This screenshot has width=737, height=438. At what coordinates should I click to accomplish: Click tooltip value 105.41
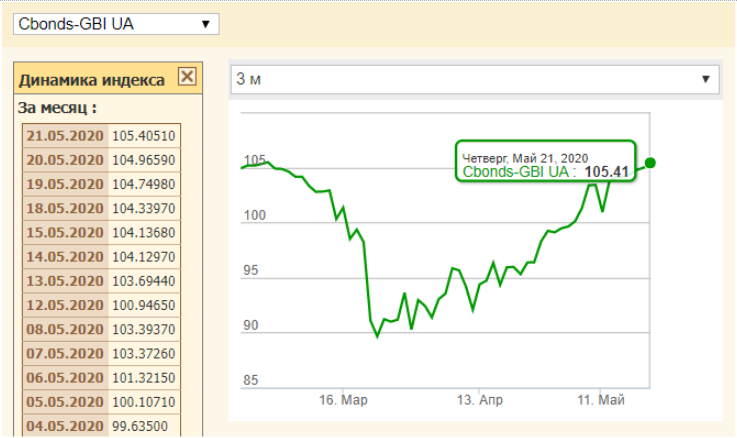(x=606, y=172)
